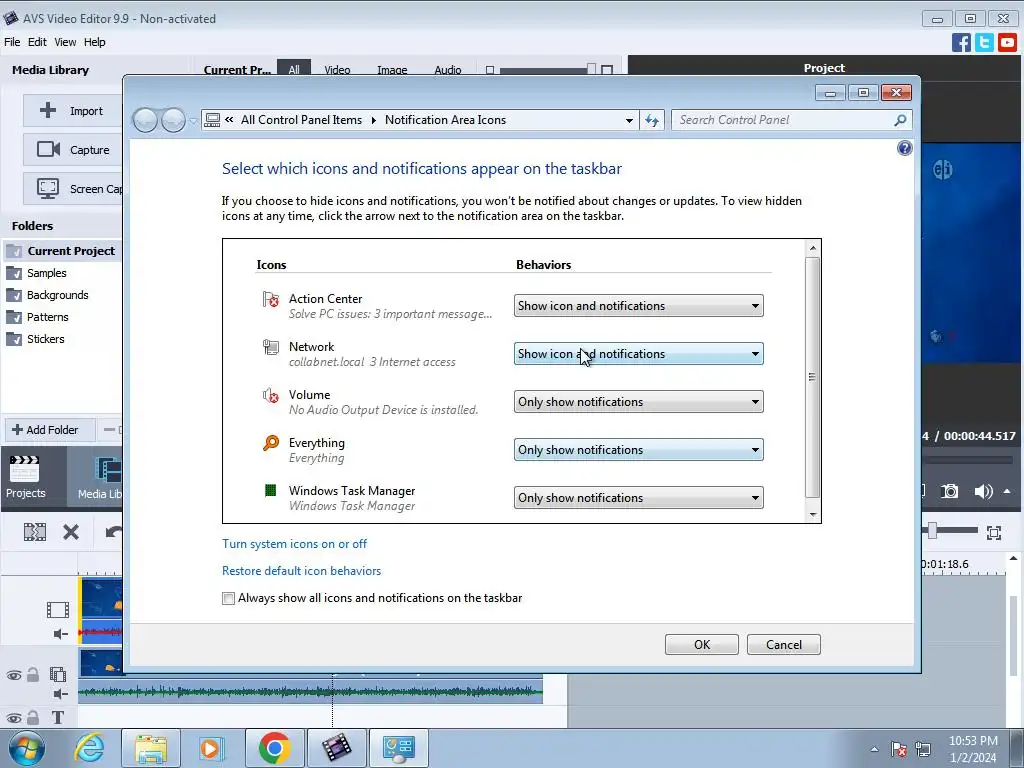1024x768 pixels.
Task: Click the Cancel button
Action: click(x=784, y=645)
